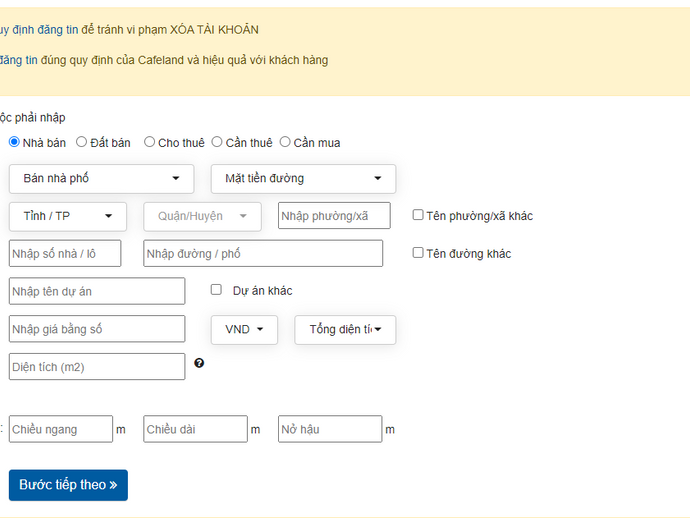Select the Nhà bán radio option
Screen dimensions: 690x518
tap(14, 142)
